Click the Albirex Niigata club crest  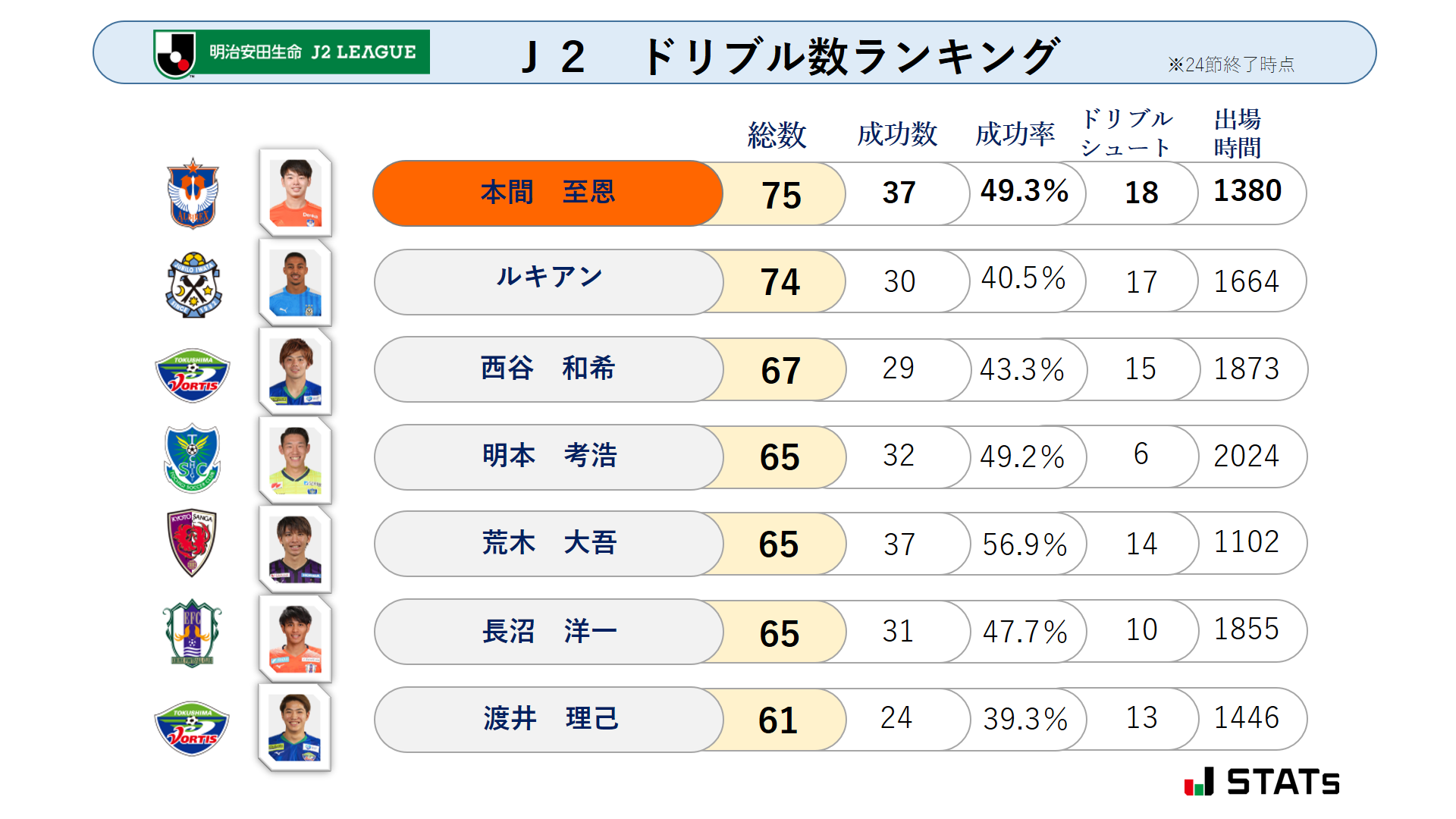(193, 193)
